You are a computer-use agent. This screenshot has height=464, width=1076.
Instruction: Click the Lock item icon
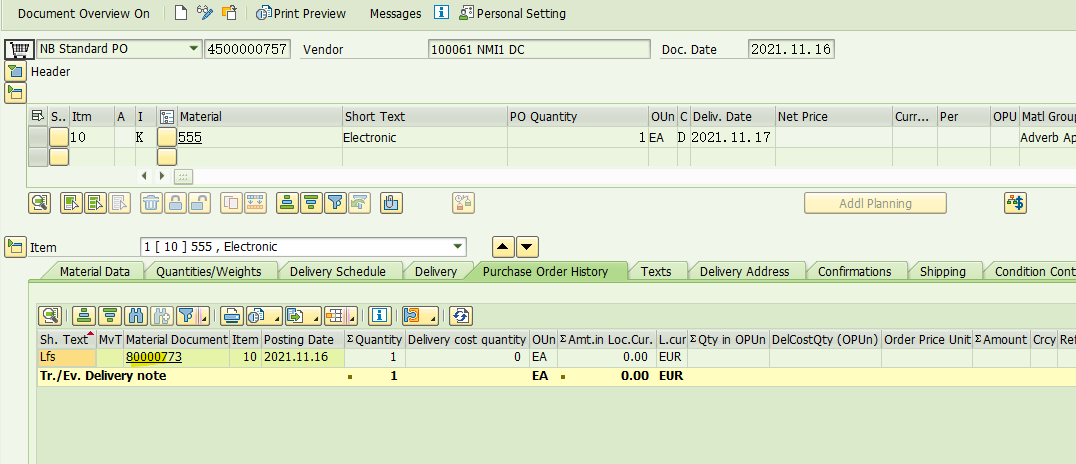point(175,202)
